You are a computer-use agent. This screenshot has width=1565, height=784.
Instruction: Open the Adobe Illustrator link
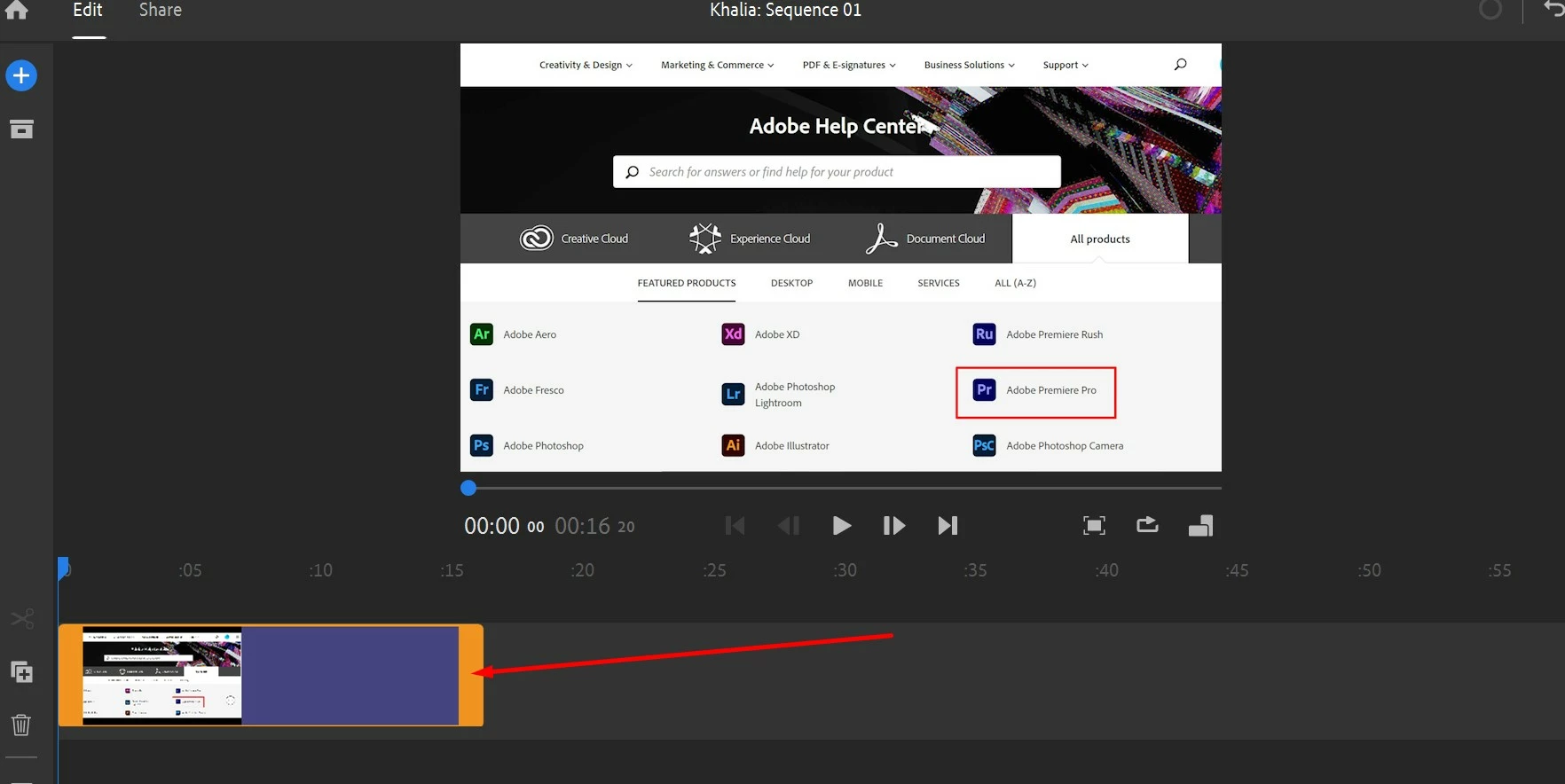pyautogui.click(x=792, y=446)
